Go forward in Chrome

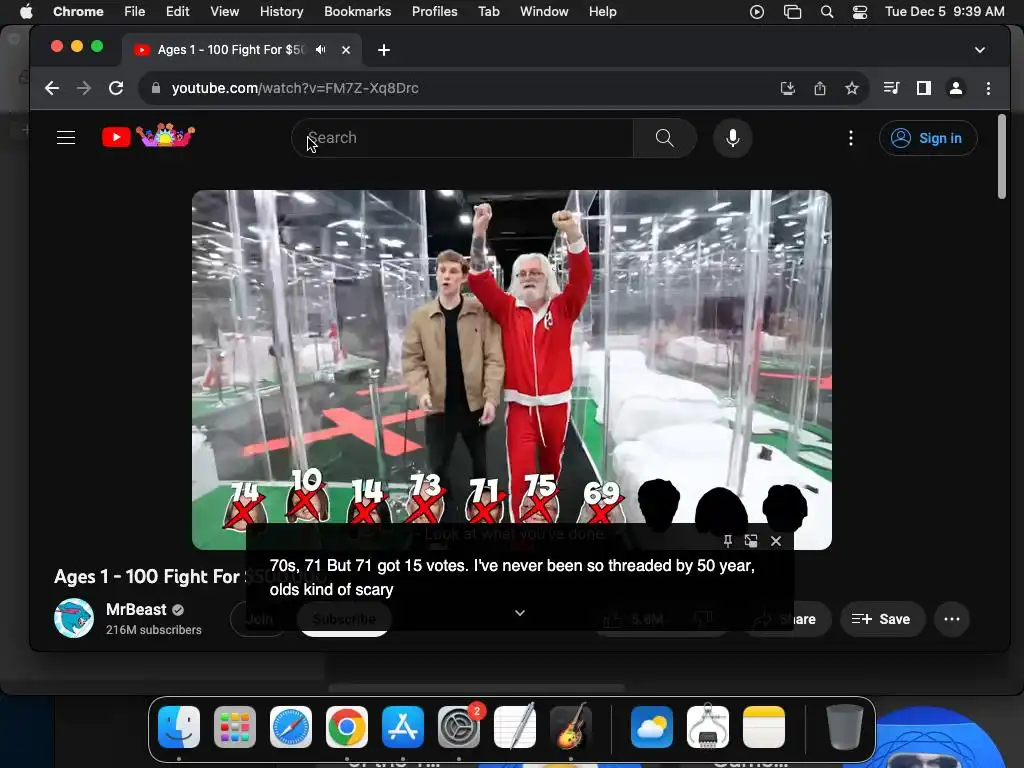coord(84,88)
